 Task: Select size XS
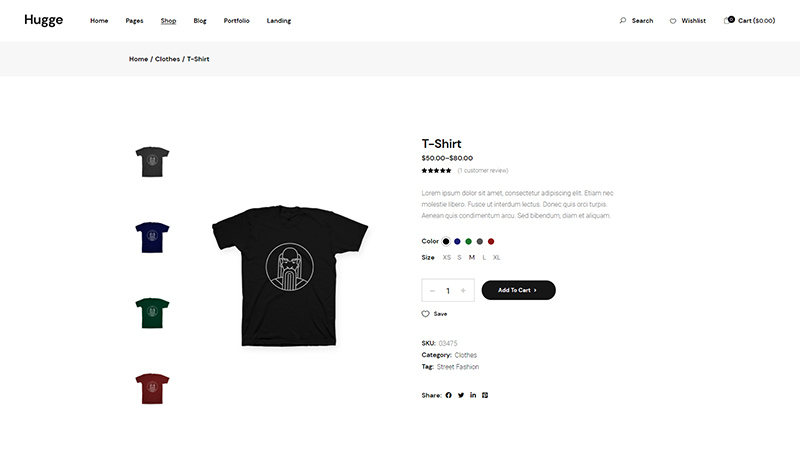(447, 258)
